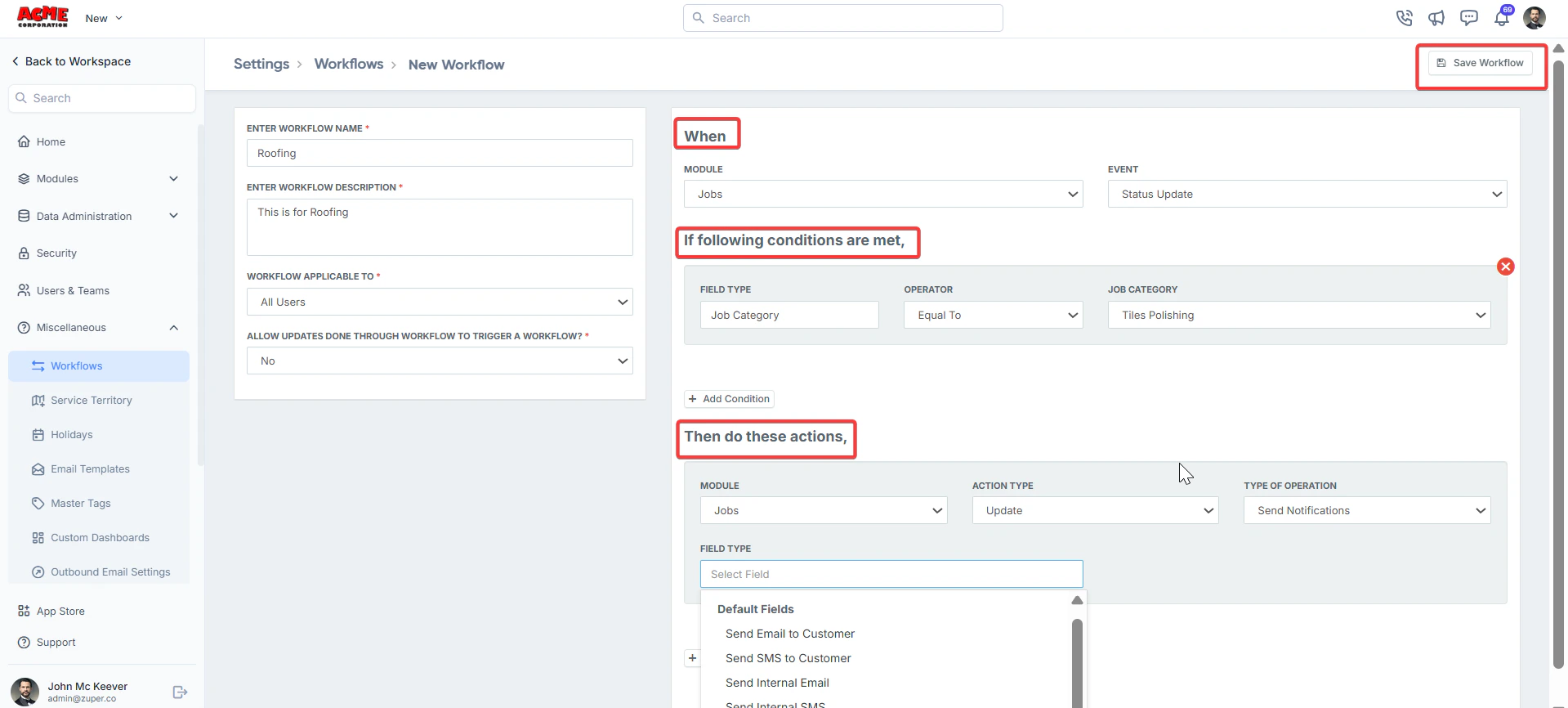Click the Home sidebar icon
Image resolution: width=1568 pixels, height=708 pixels.
click(x=24, y=141)
